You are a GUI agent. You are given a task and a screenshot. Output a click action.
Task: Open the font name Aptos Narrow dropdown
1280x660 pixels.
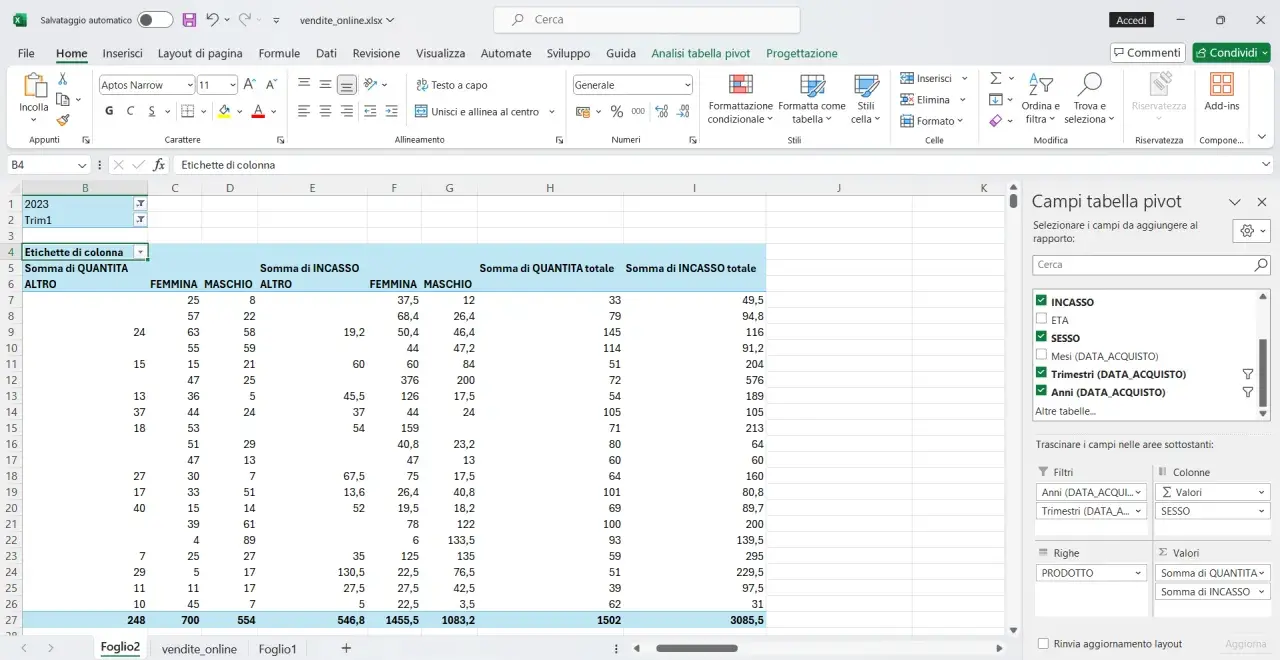[189, 85]
